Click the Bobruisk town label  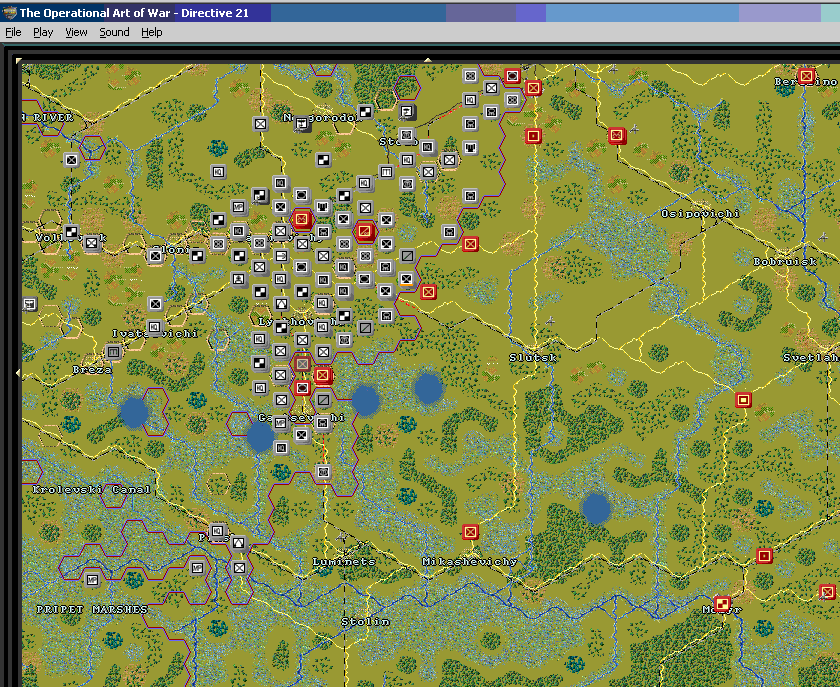point(785,262)
